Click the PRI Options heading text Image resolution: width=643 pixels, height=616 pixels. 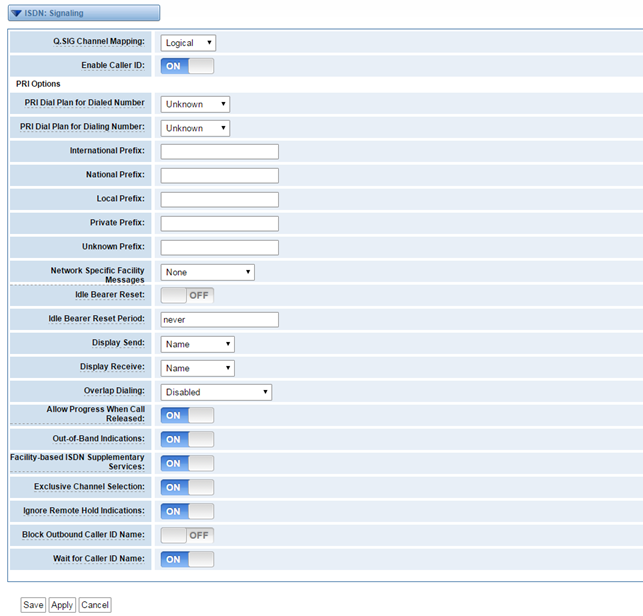pos(38,84)
